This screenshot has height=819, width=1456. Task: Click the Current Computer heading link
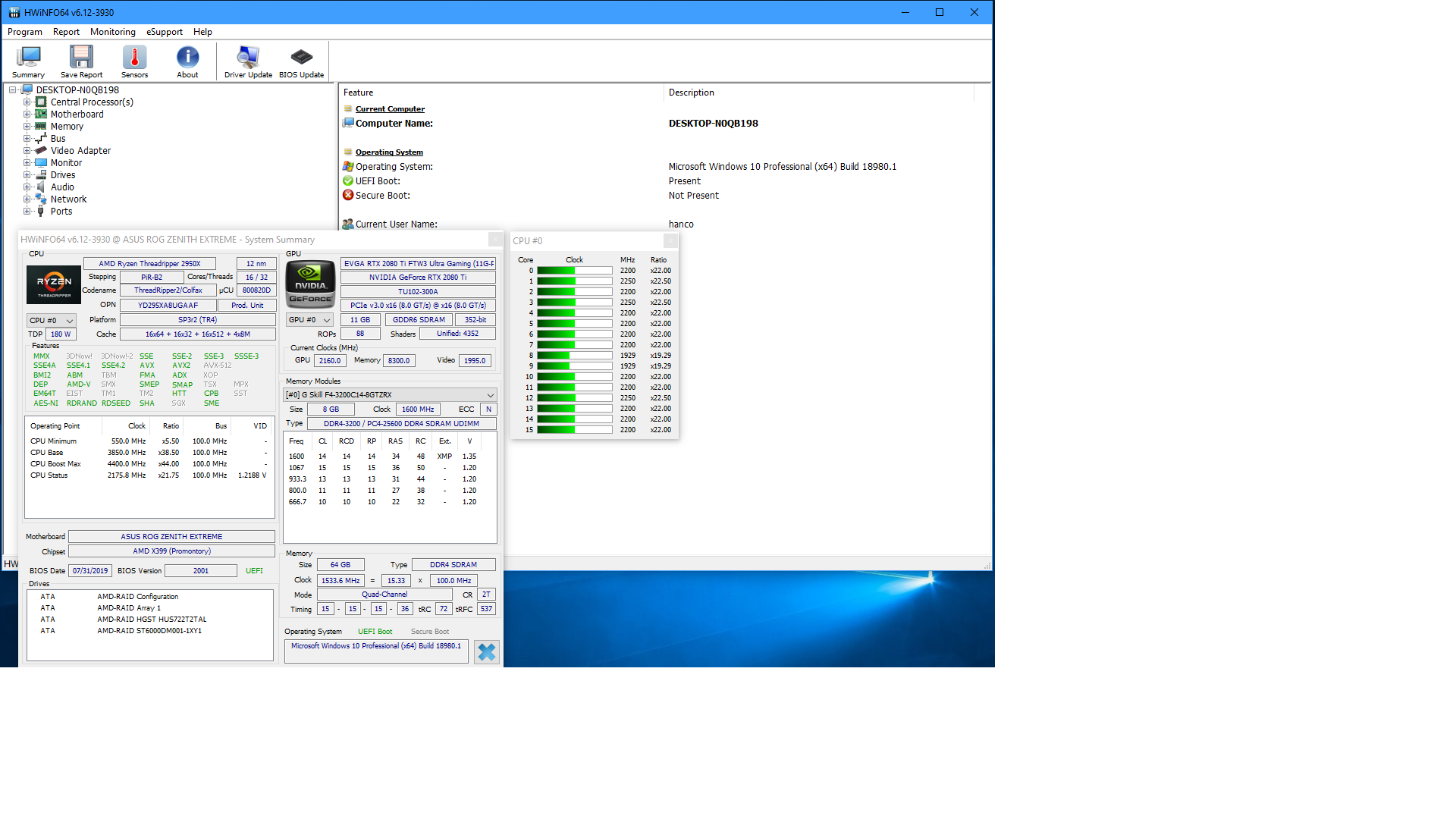click(x=390, y=109)
